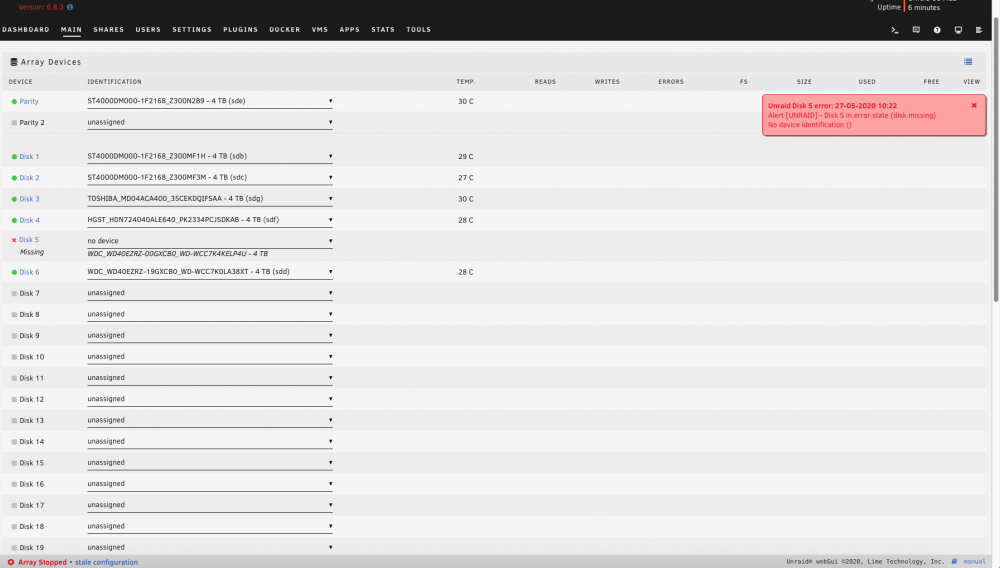Open the feedback icon in header
This screenshot has width=1000, height=568.
[916, 30]
